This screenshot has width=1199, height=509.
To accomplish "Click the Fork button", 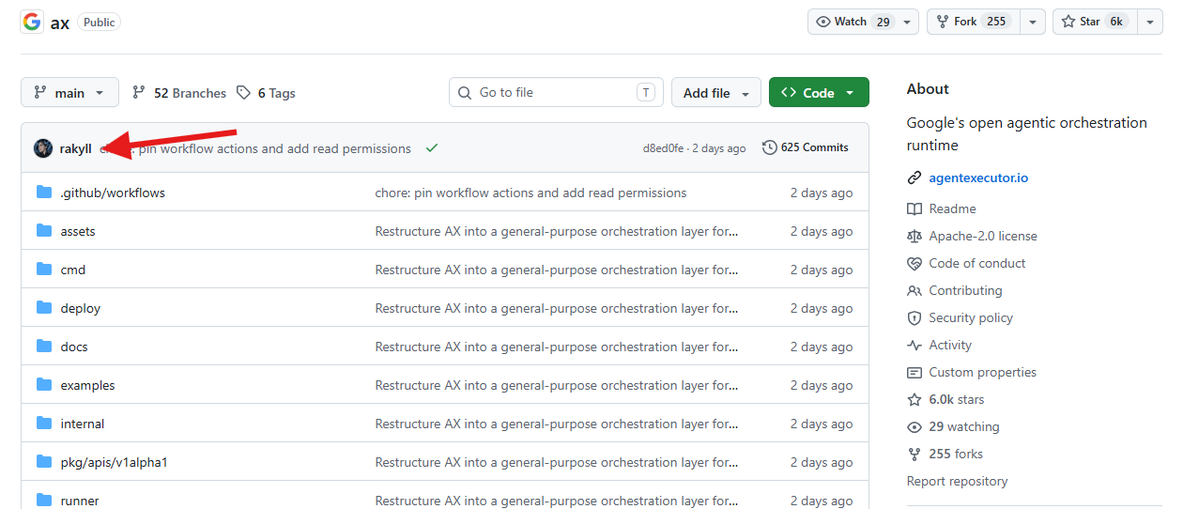I will click(973, 21).
